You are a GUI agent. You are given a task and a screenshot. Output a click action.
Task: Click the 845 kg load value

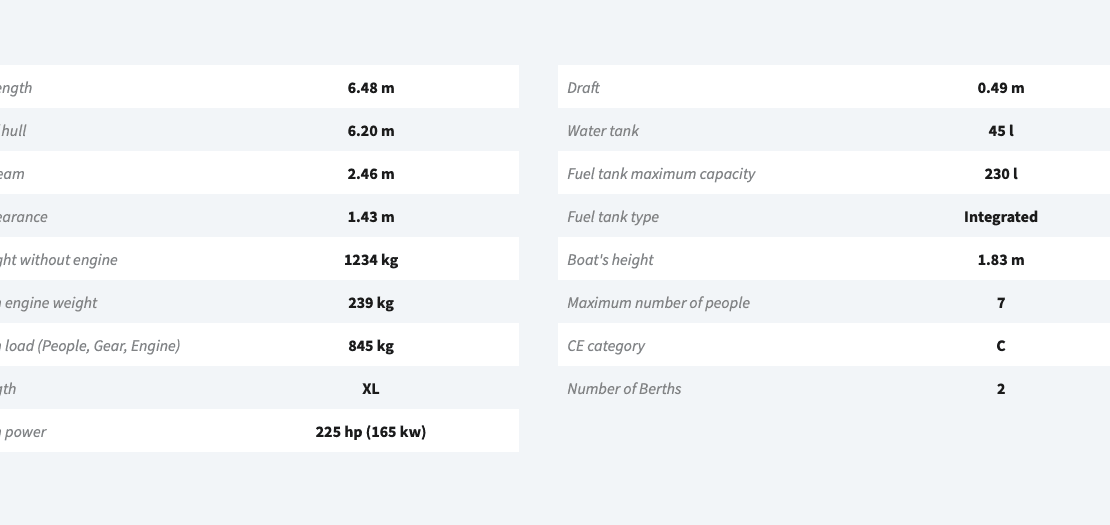371,346
